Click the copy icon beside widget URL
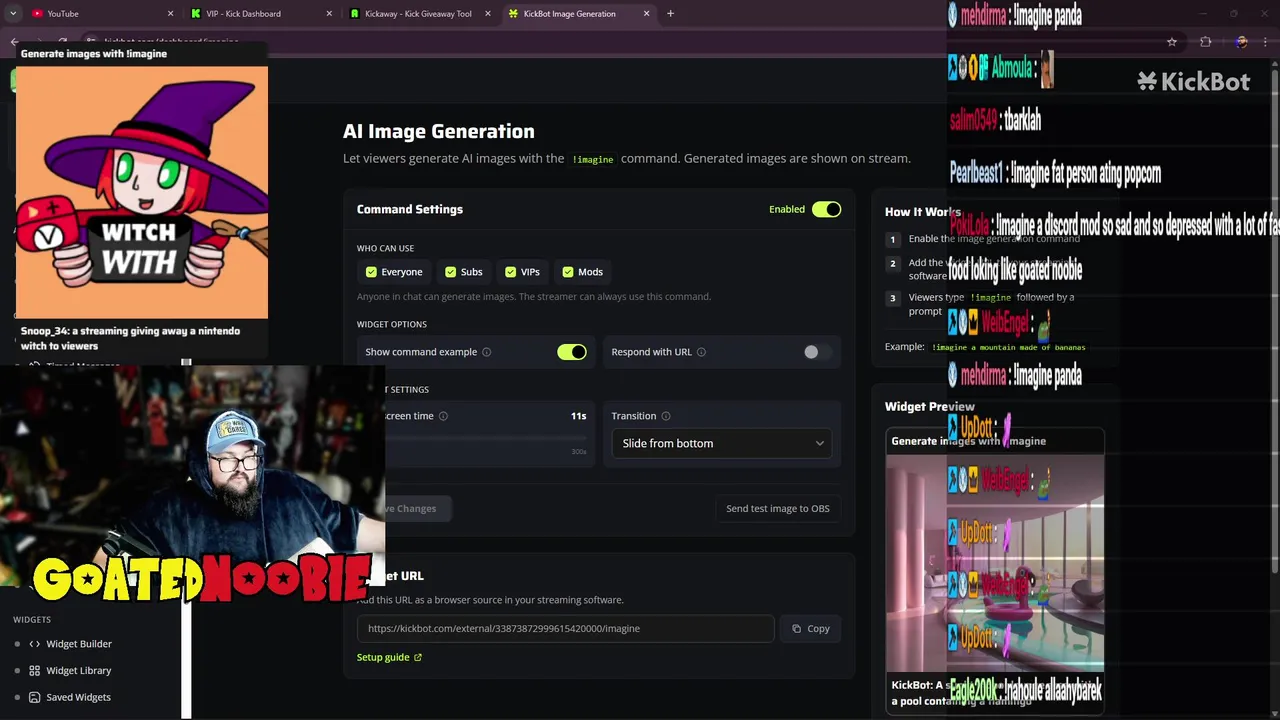 click(x=797, y=629)
